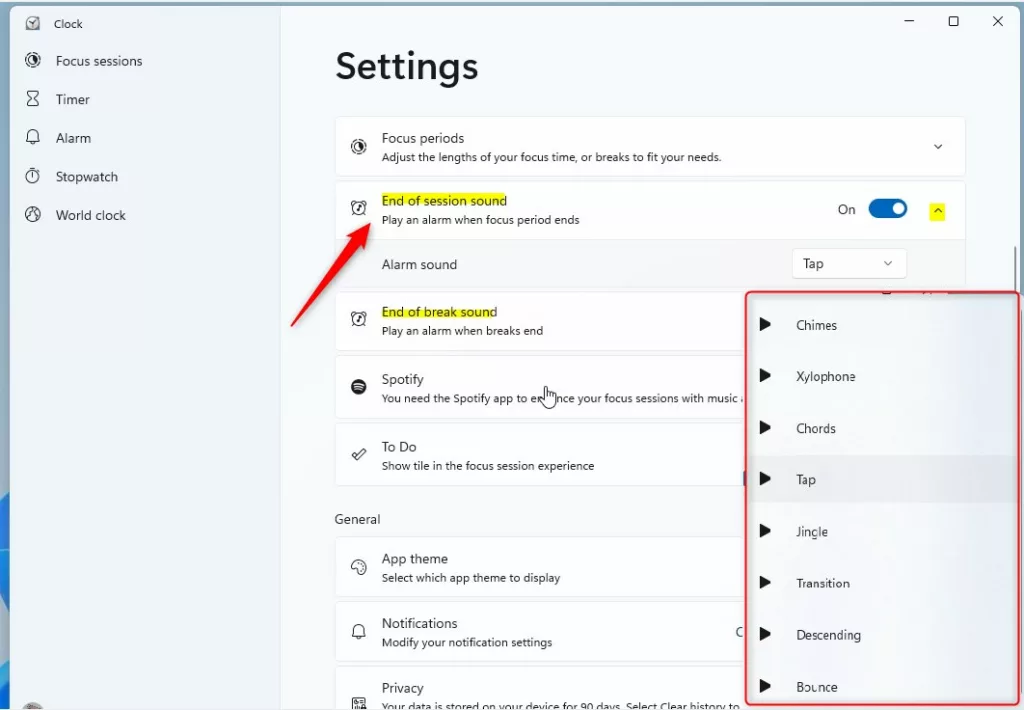Play the Xylophone sound preview
Viewport: 1024px width, 710px height.
(x=765, y=376)
